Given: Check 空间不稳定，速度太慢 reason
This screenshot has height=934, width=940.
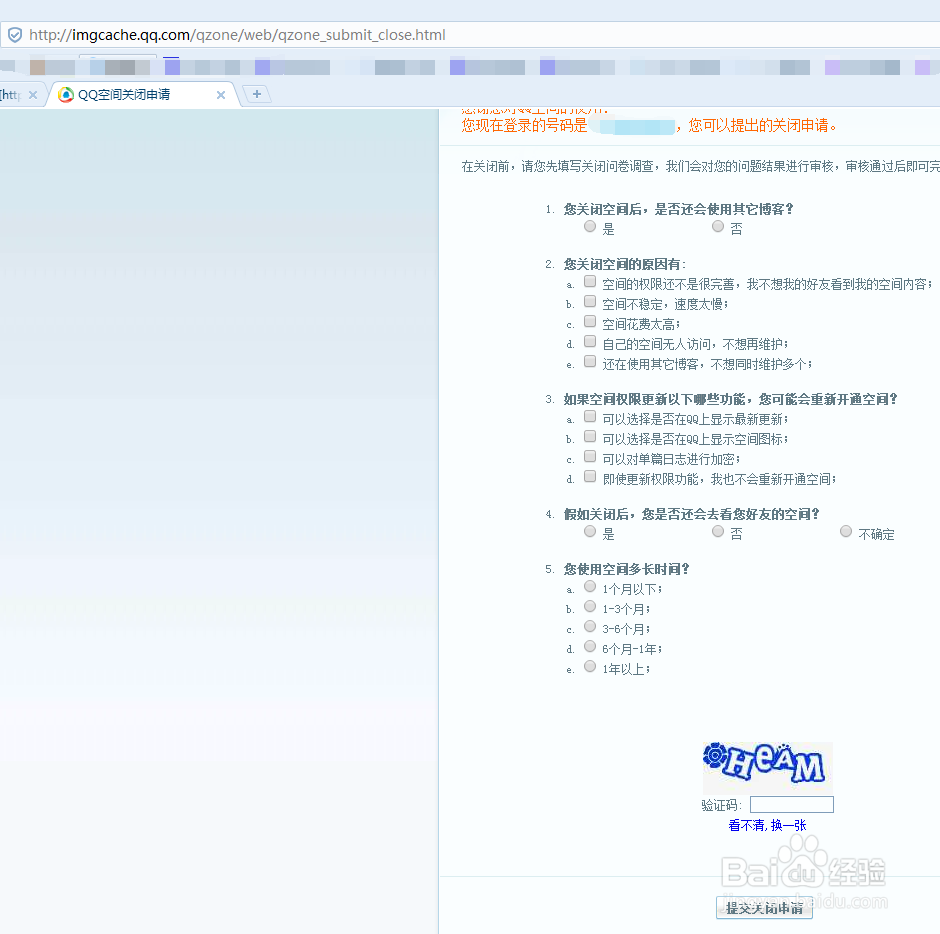Looking at the screenshot, I should (x=590, y=301).
